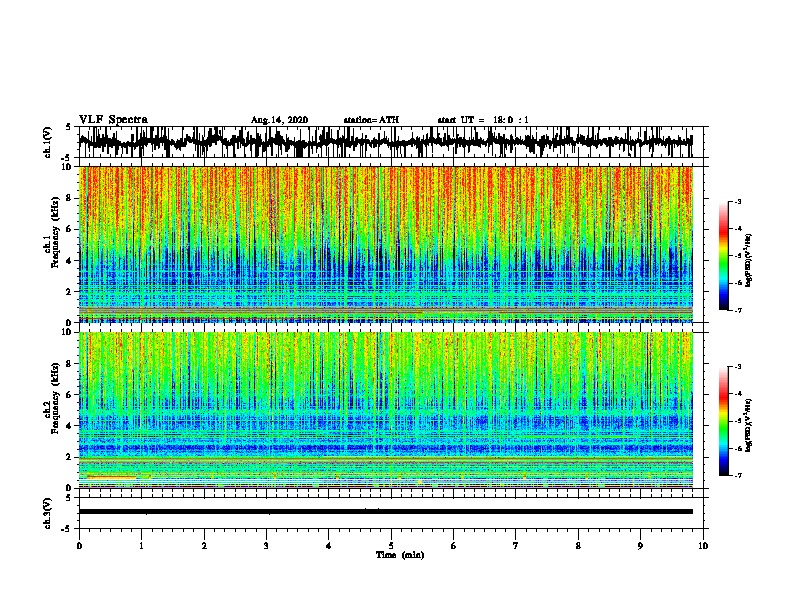Viewport: 792px width, 612px height.
Task: Click the 6 kHz tick on ch.2 frequency axis
Action: pos(69,395)
